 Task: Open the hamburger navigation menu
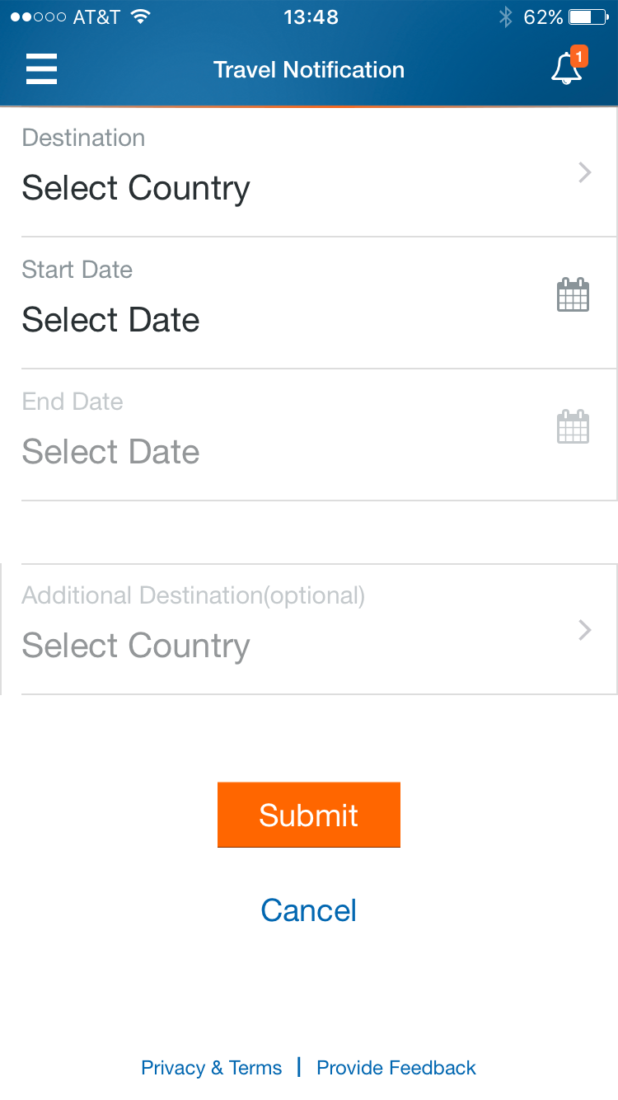click(x=41, y=69)
